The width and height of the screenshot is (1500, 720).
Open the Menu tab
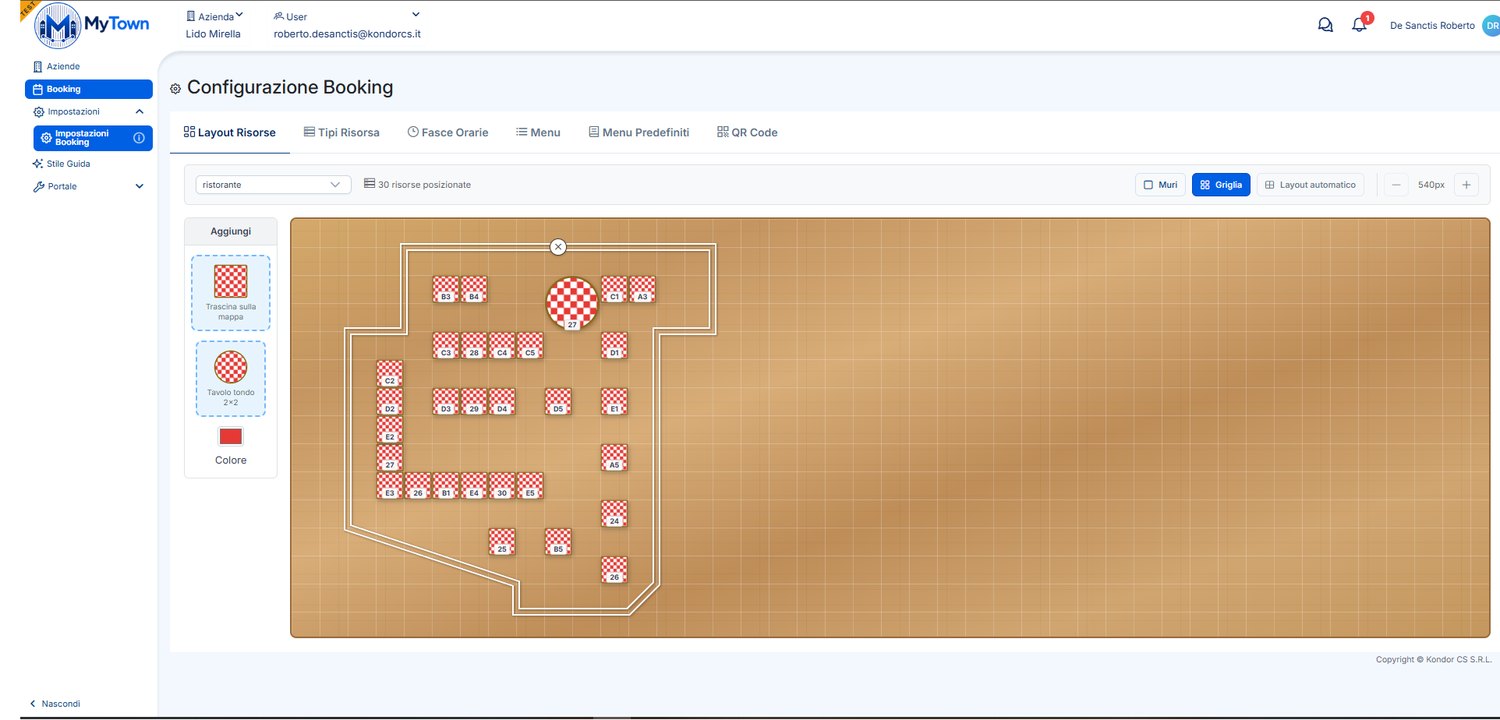click(538, 132)
